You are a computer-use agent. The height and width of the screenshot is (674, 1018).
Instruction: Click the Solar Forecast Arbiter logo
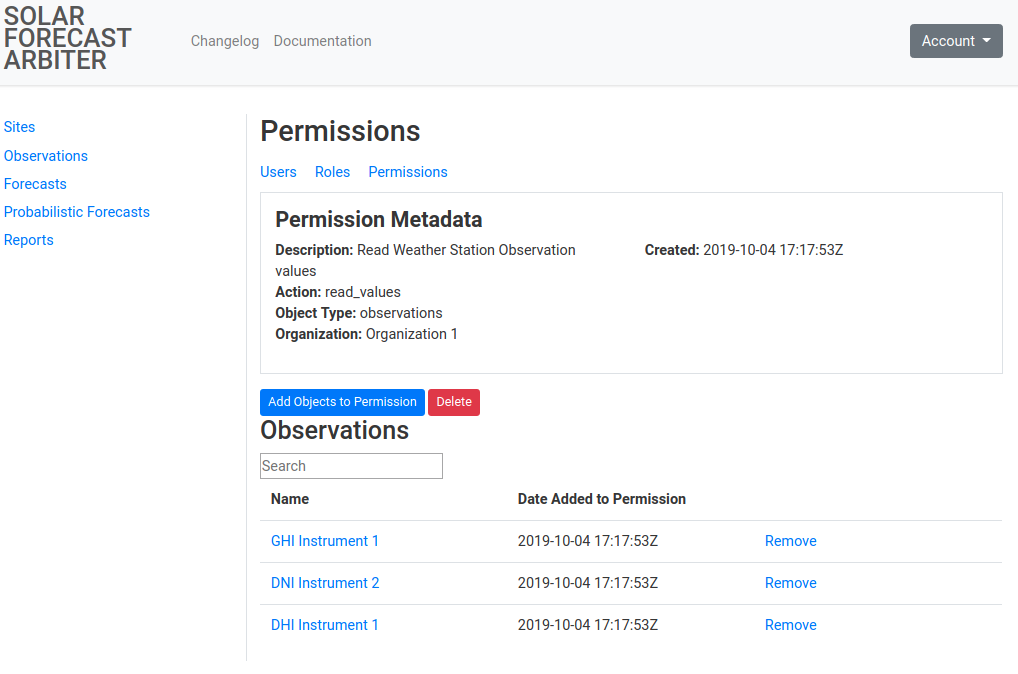click(68, 39)
